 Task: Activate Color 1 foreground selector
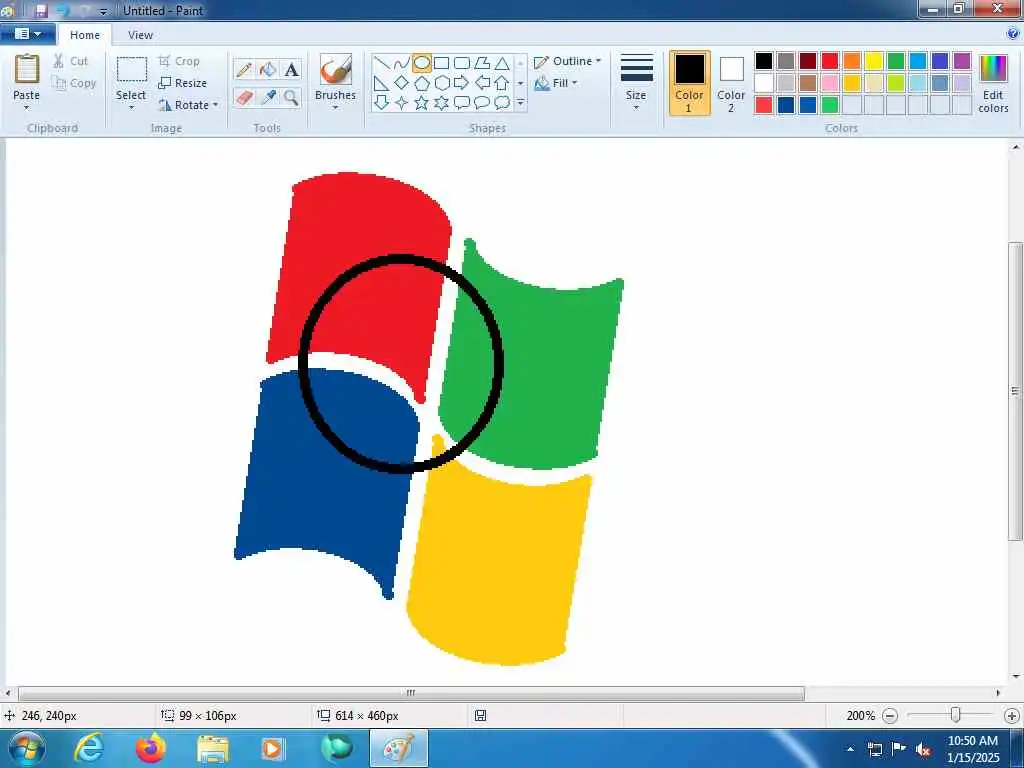(x=690, y=83)
